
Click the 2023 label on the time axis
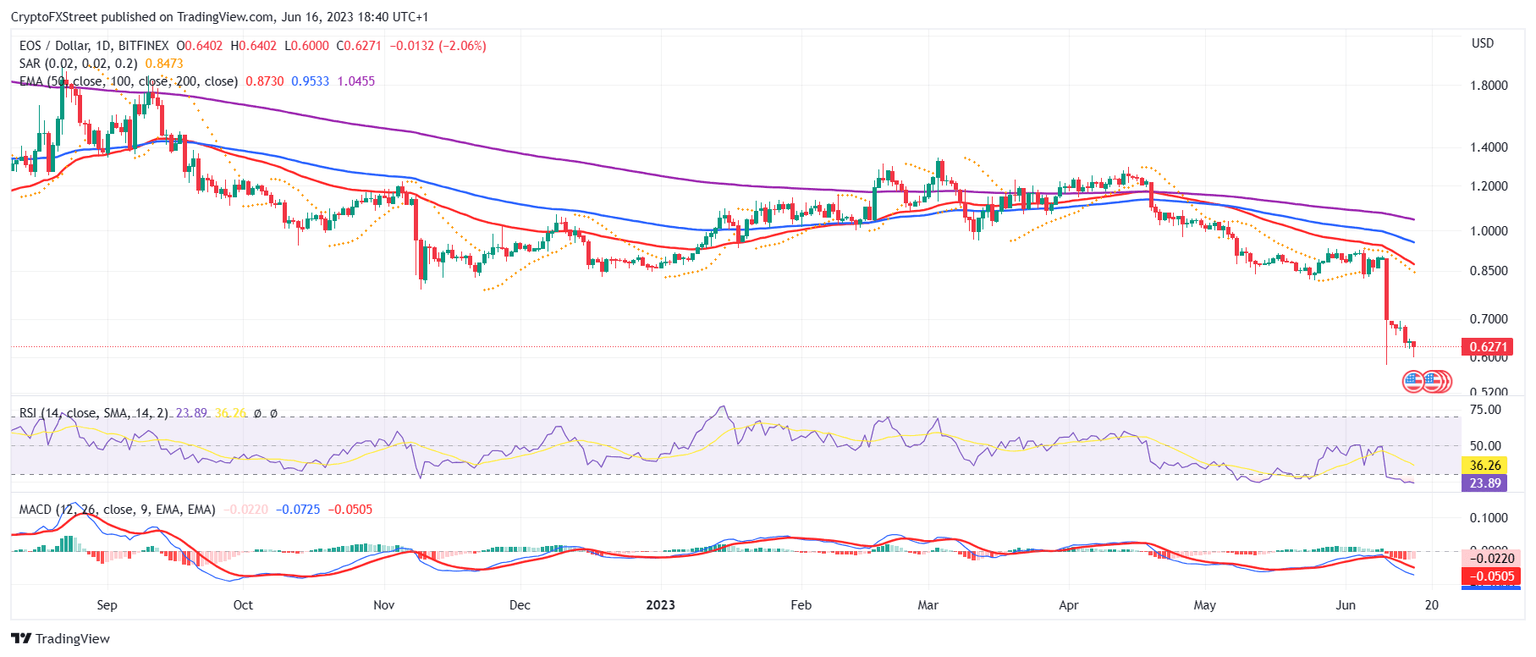click(661, 605)
